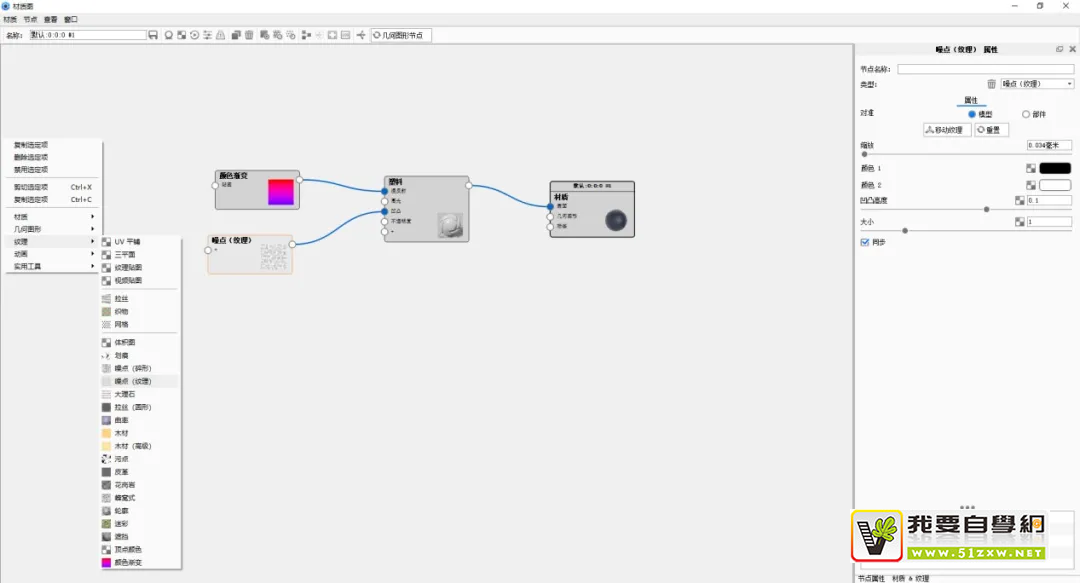1080x583 pixels.
Task: Click the 节点名称 input field
Action: [x=984, y=69]
